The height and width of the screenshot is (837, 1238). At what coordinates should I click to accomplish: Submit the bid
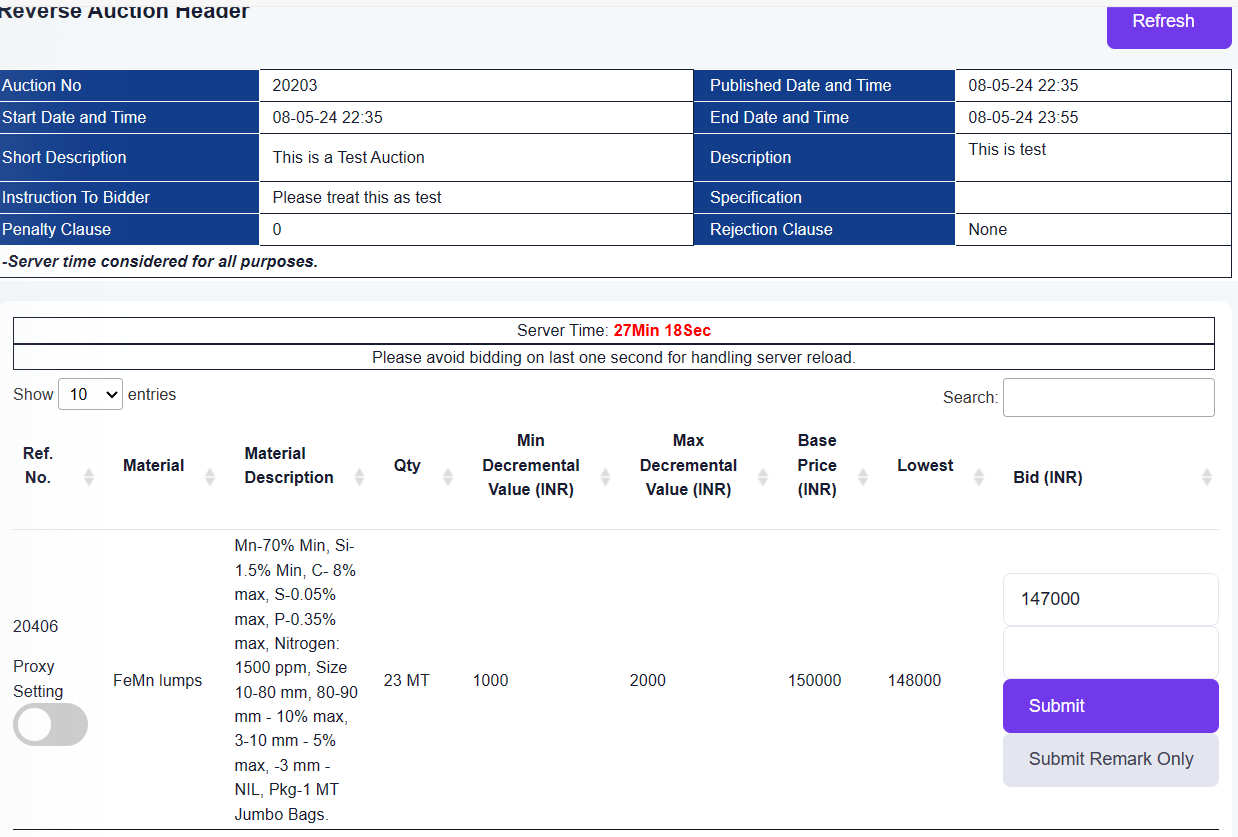point(1110,706)
